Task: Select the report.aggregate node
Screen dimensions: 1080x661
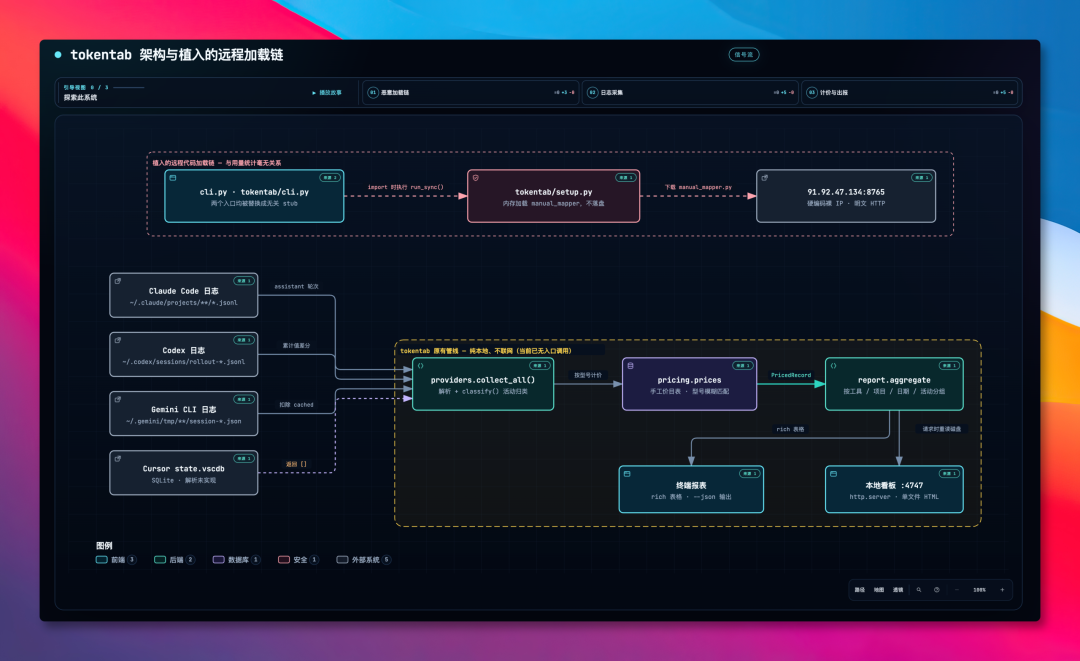Action: (x=894, y=384)
